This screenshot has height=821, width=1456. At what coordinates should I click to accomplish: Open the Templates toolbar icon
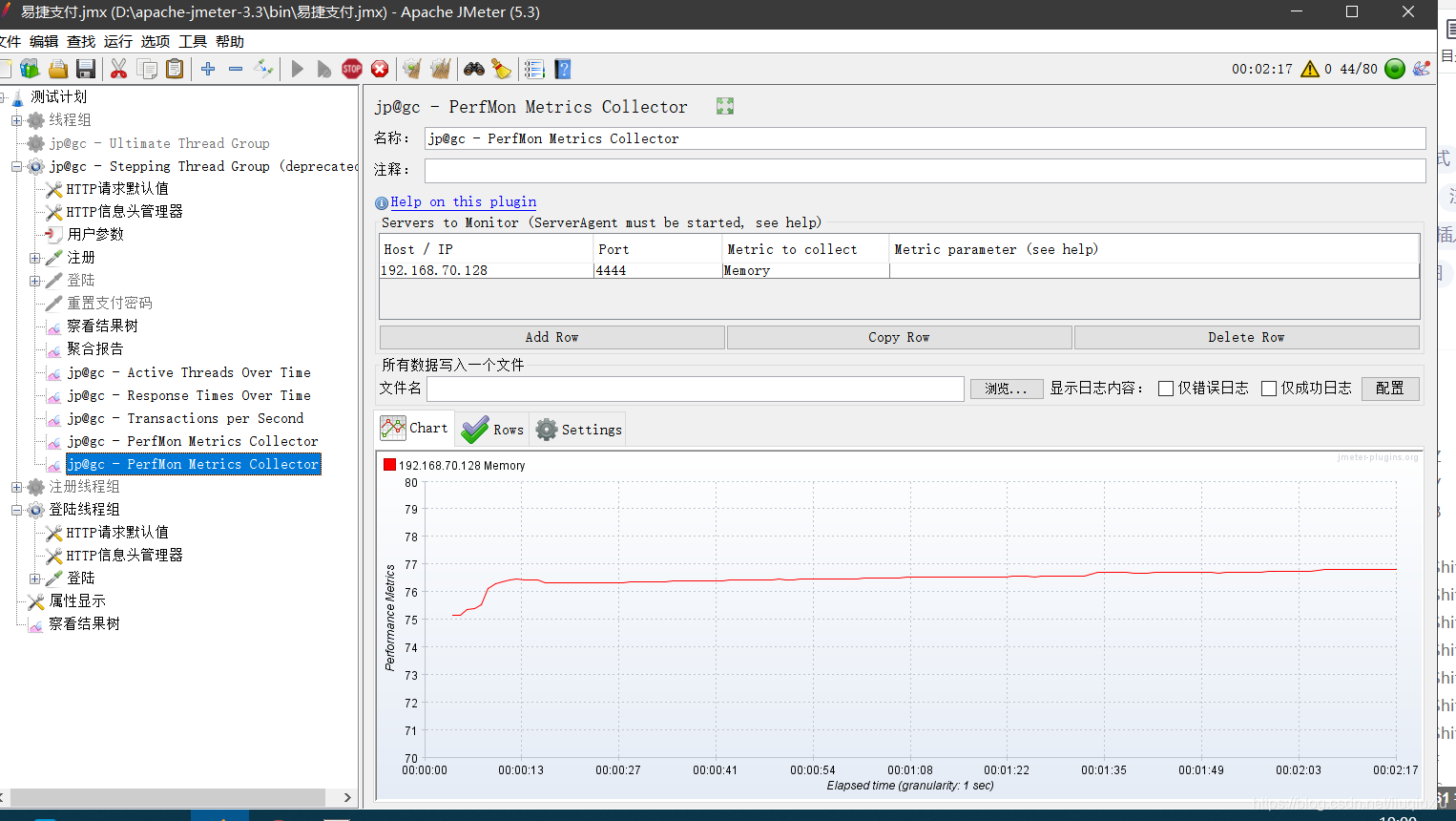30,69
